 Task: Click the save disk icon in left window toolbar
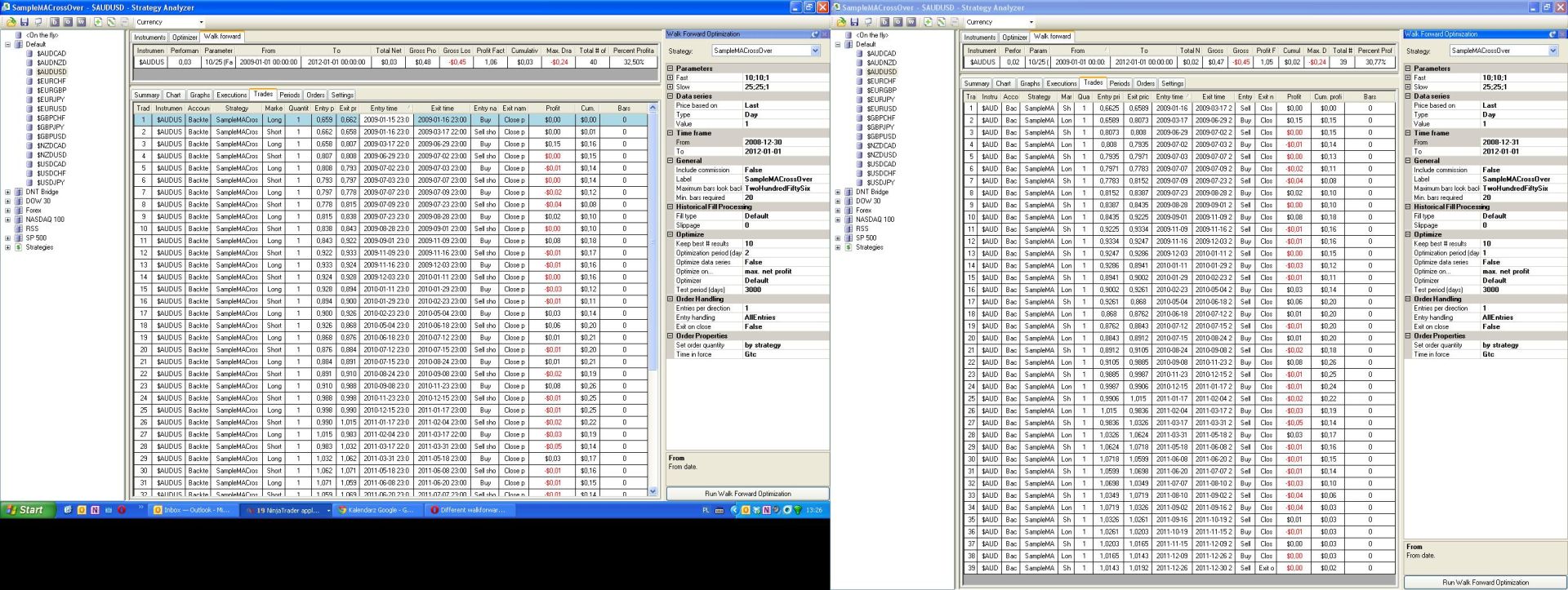coord(24,22)
